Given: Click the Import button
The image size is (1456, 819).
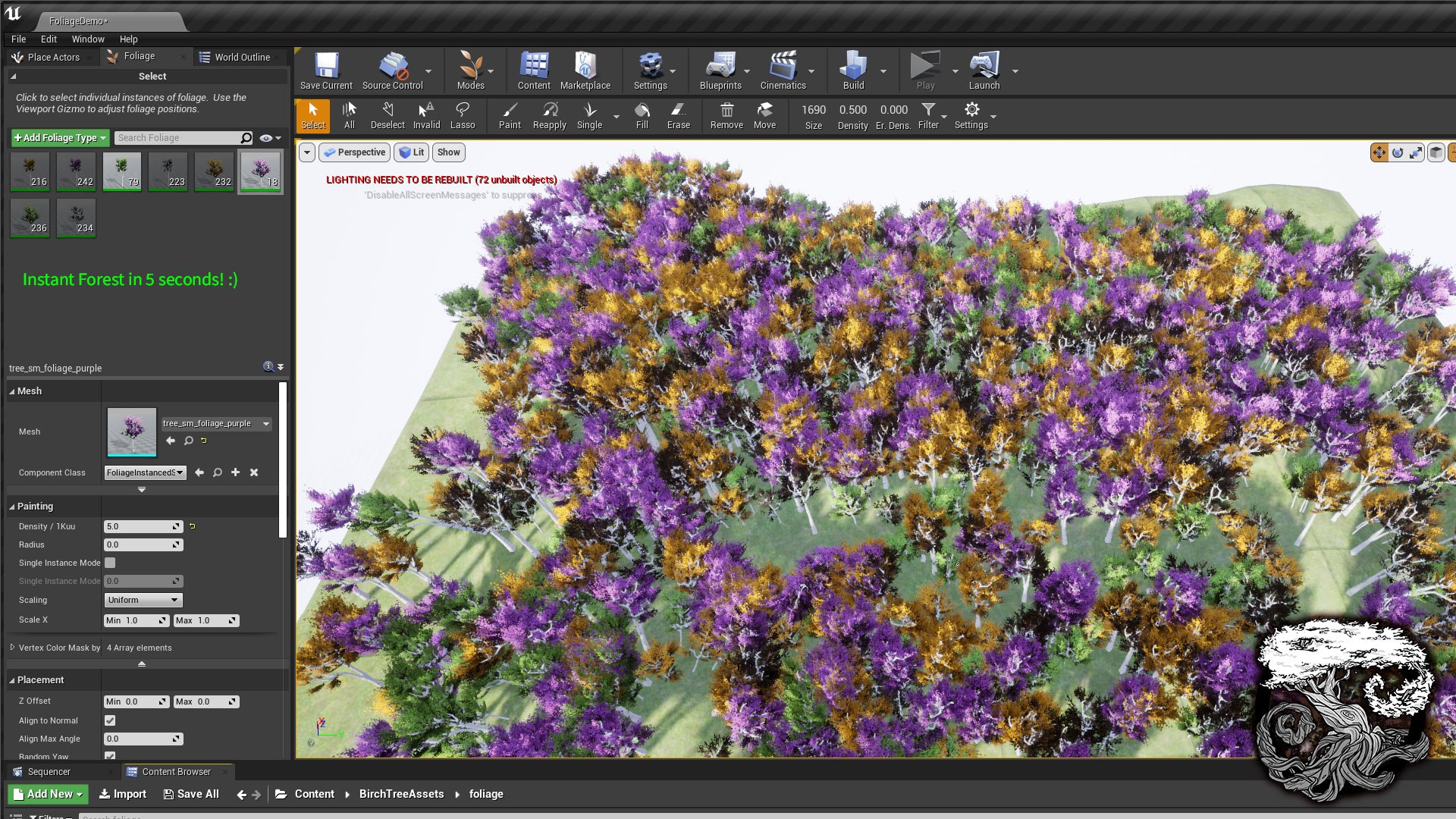Looking at the screenshot, I should 123,794.
